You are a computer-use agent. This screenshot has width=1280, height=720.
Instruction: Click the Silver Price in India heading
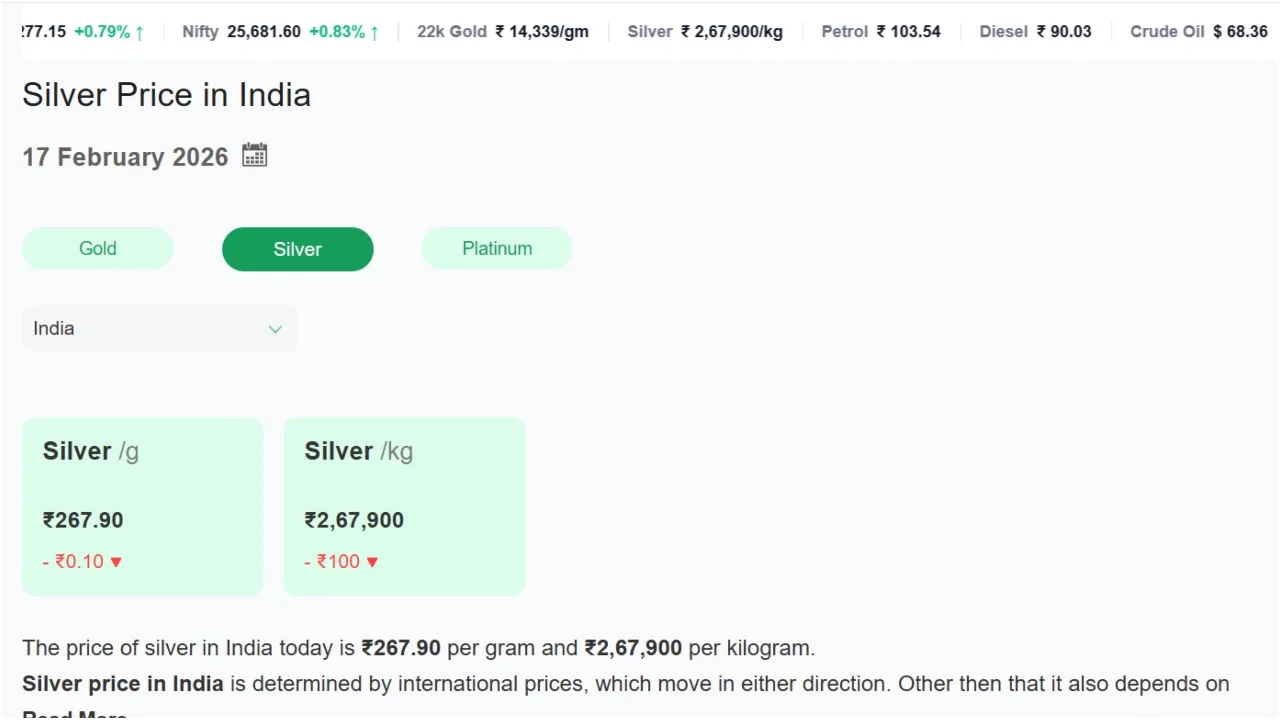pos(166,95)
